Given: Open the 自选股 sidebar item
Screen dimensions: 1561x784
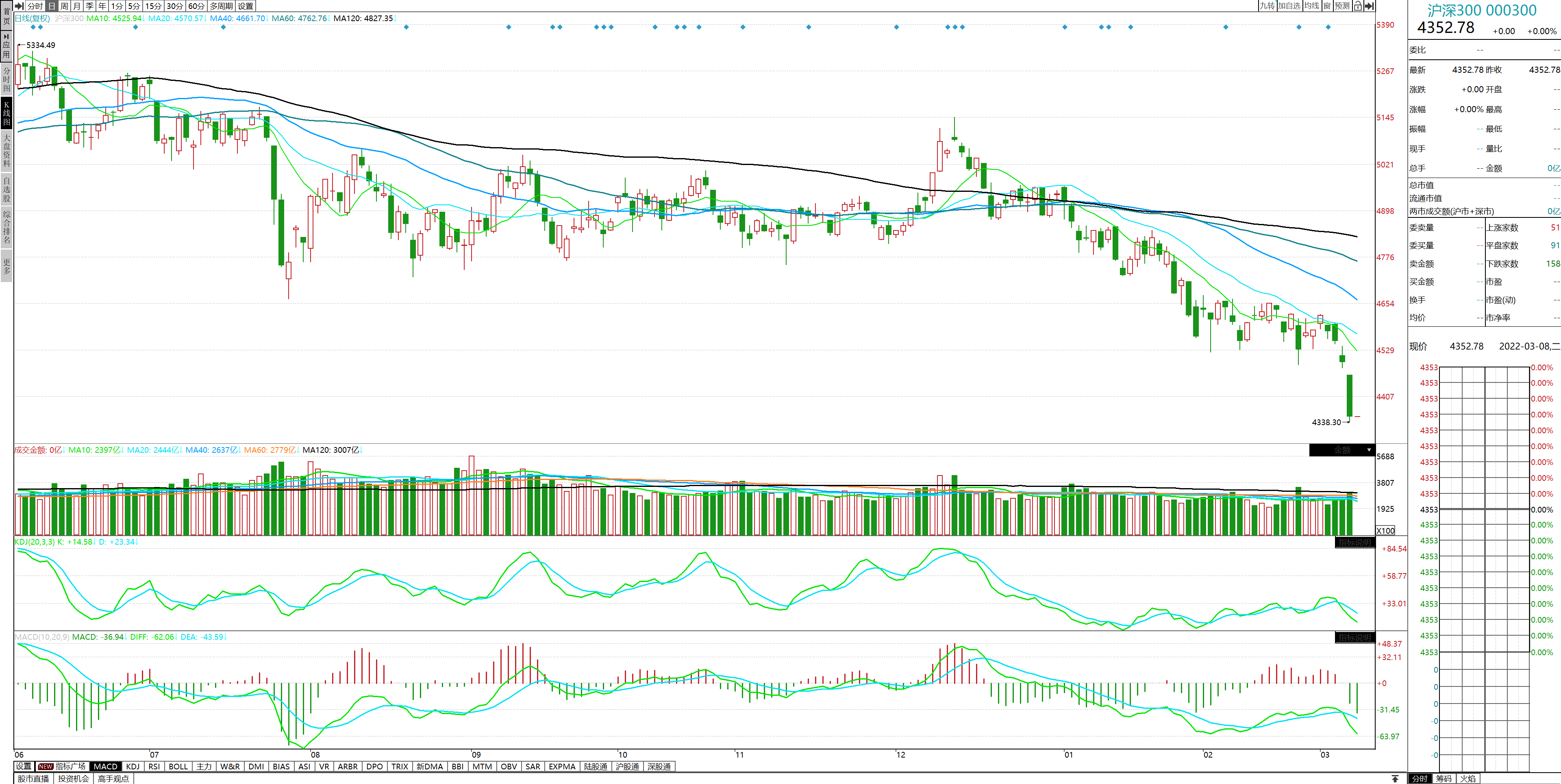Looking at the screenshot, I should (6, 189).
